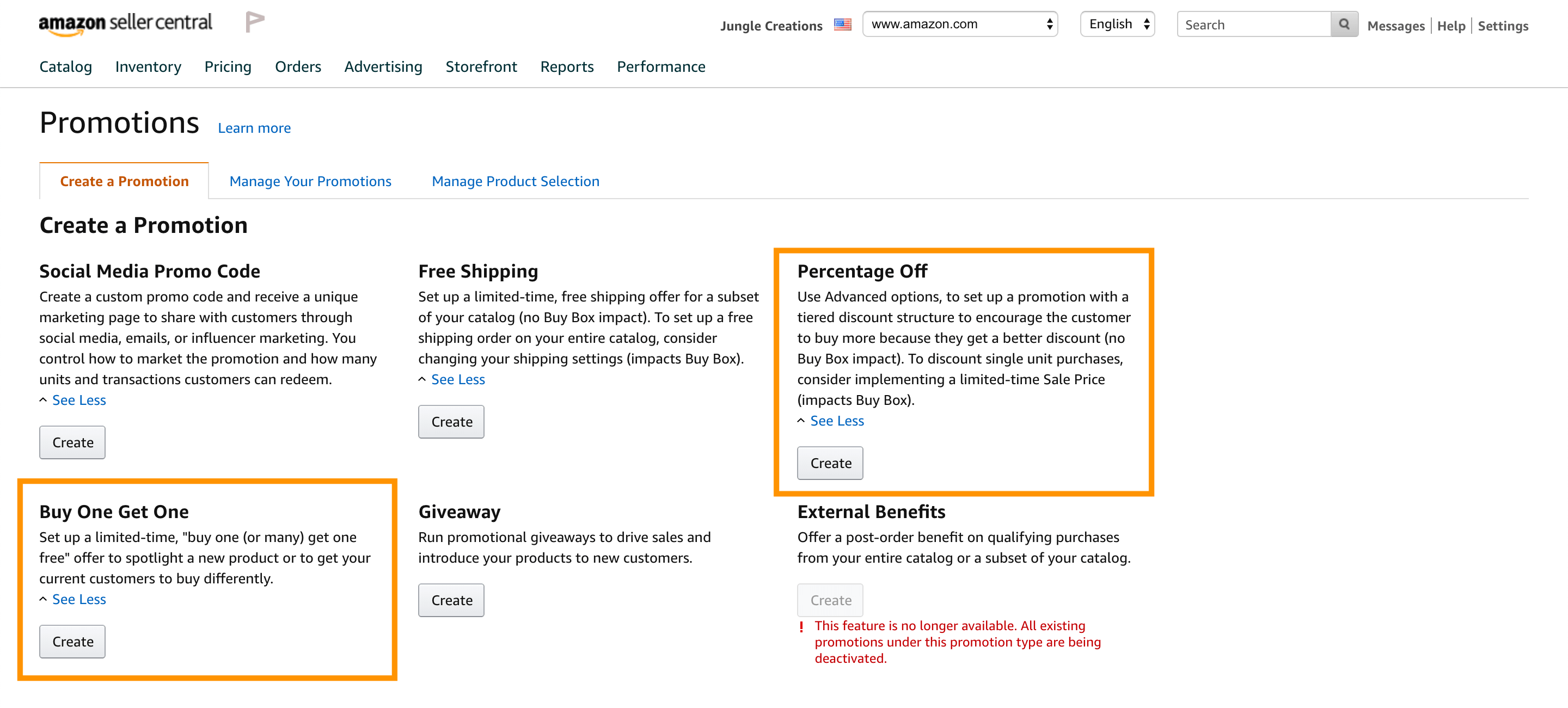The height and width of the screenshot is (708, 1568).
Task: Collapse Social Media Promo Code description
Action: pyautogui.click(x=78, y=400)
